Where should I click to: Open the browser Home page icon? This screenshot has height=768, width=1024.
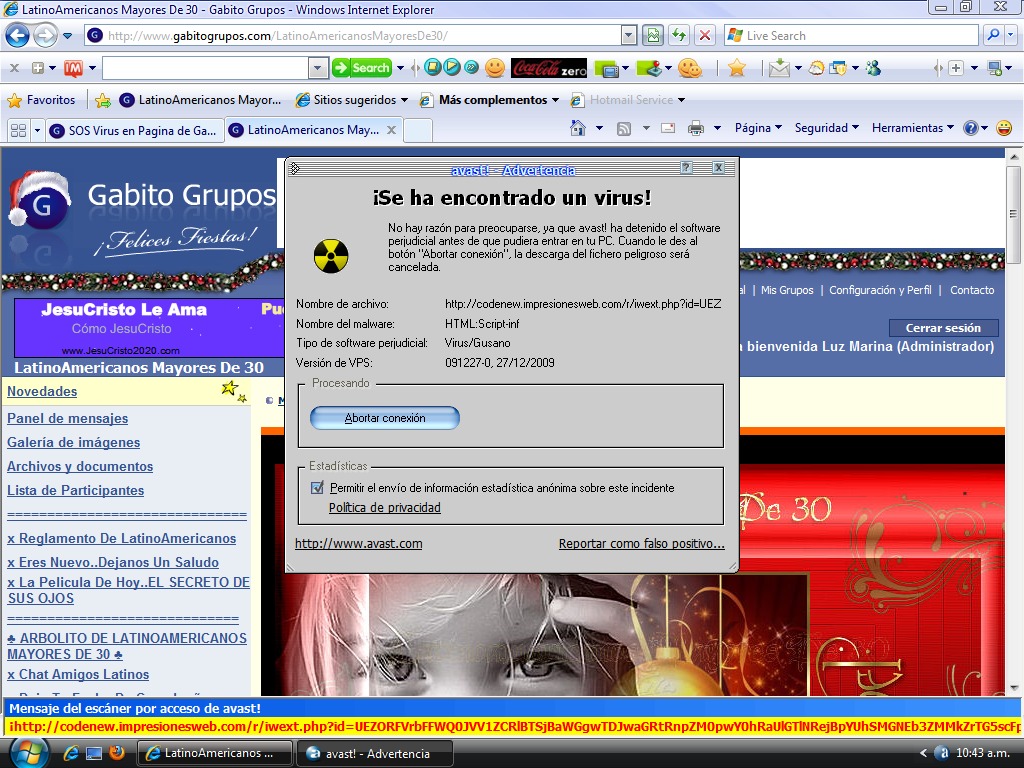(577, 128)
